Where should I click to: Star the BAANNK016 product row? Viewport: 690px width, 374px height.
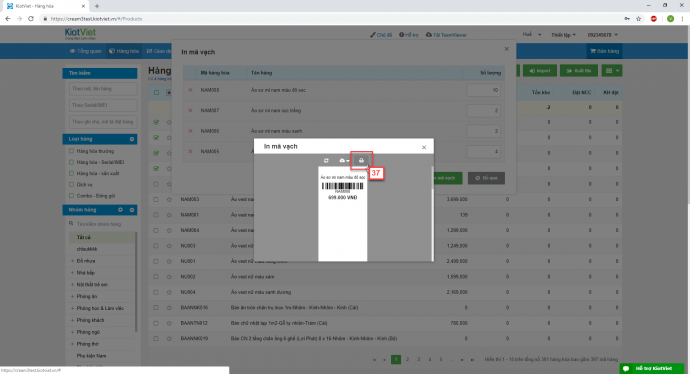[169, 308]
